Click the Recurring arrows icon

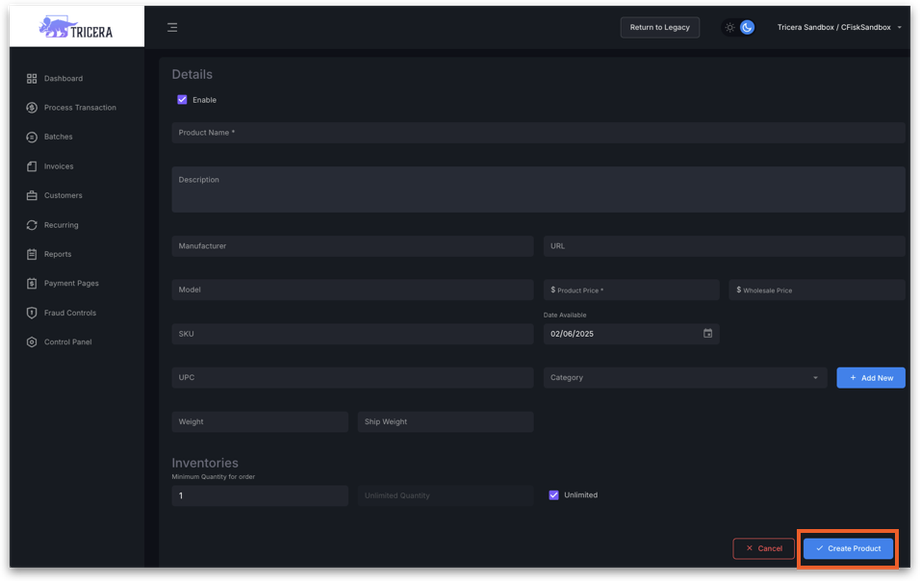click(32, 225)
